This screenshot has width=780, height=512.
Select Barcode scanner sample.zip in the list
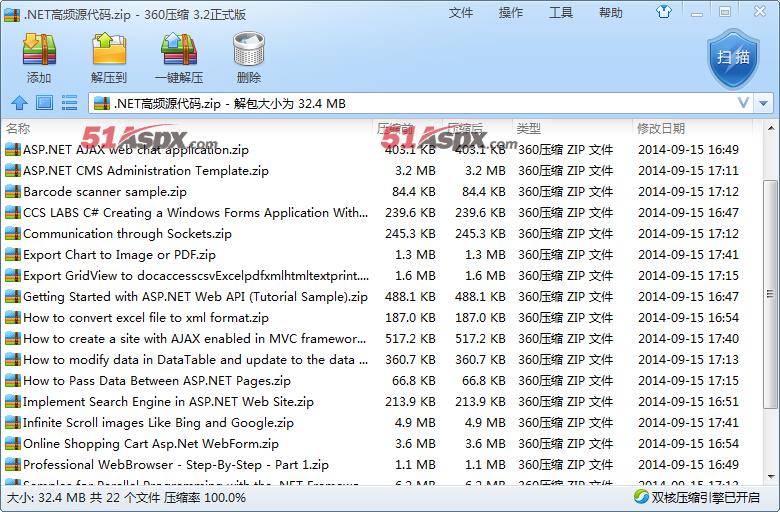[x=105, y=192]
